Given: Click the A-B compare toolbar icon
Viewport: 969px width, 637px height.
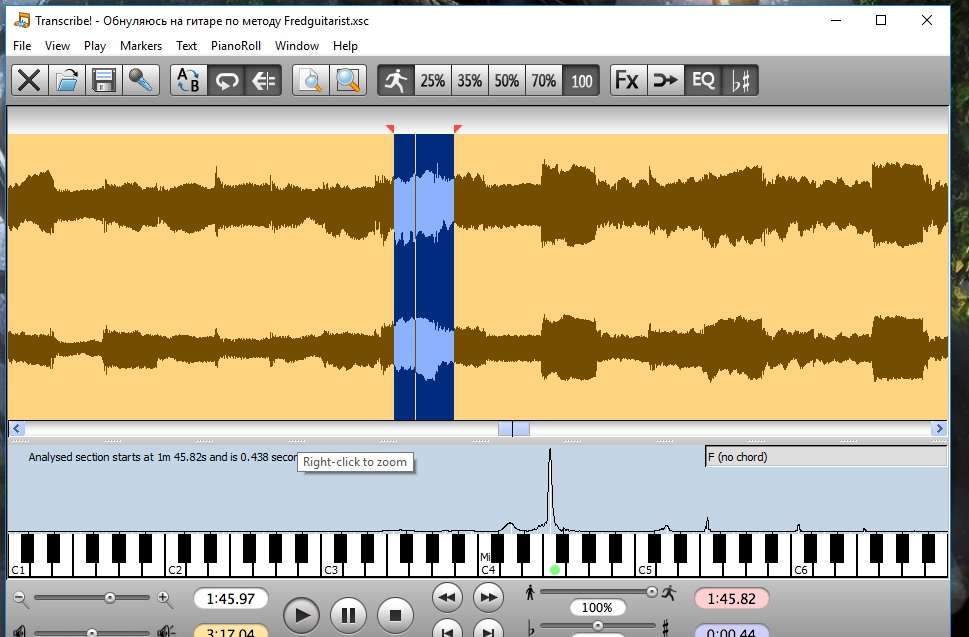Looking at the screenshot, I should point(188,80).
